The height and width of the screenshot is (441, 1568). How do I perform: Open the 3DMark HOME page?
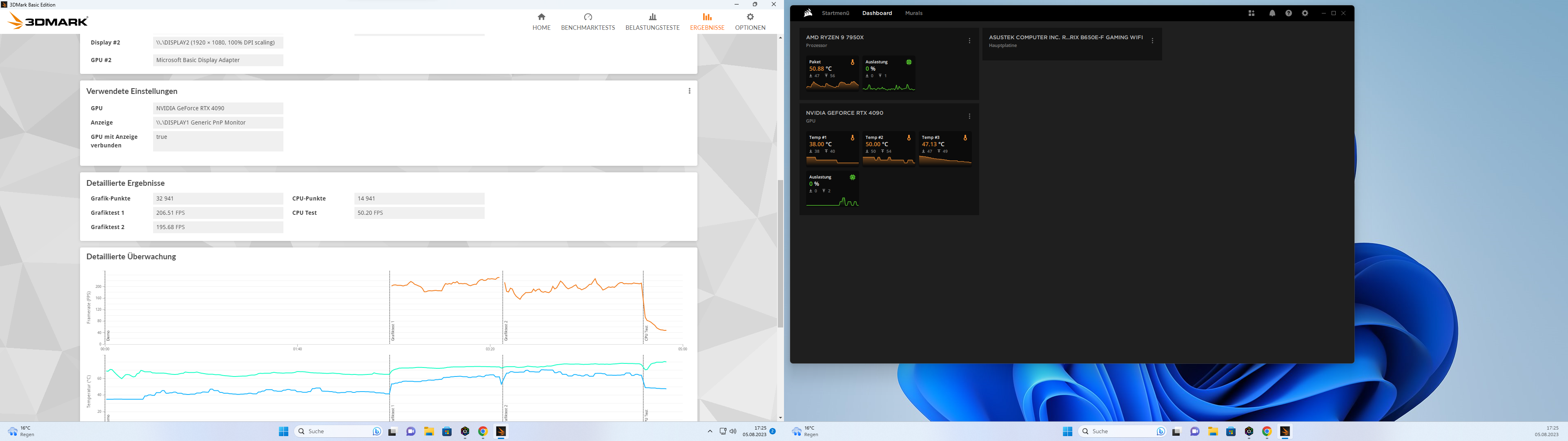coord(541,21)
